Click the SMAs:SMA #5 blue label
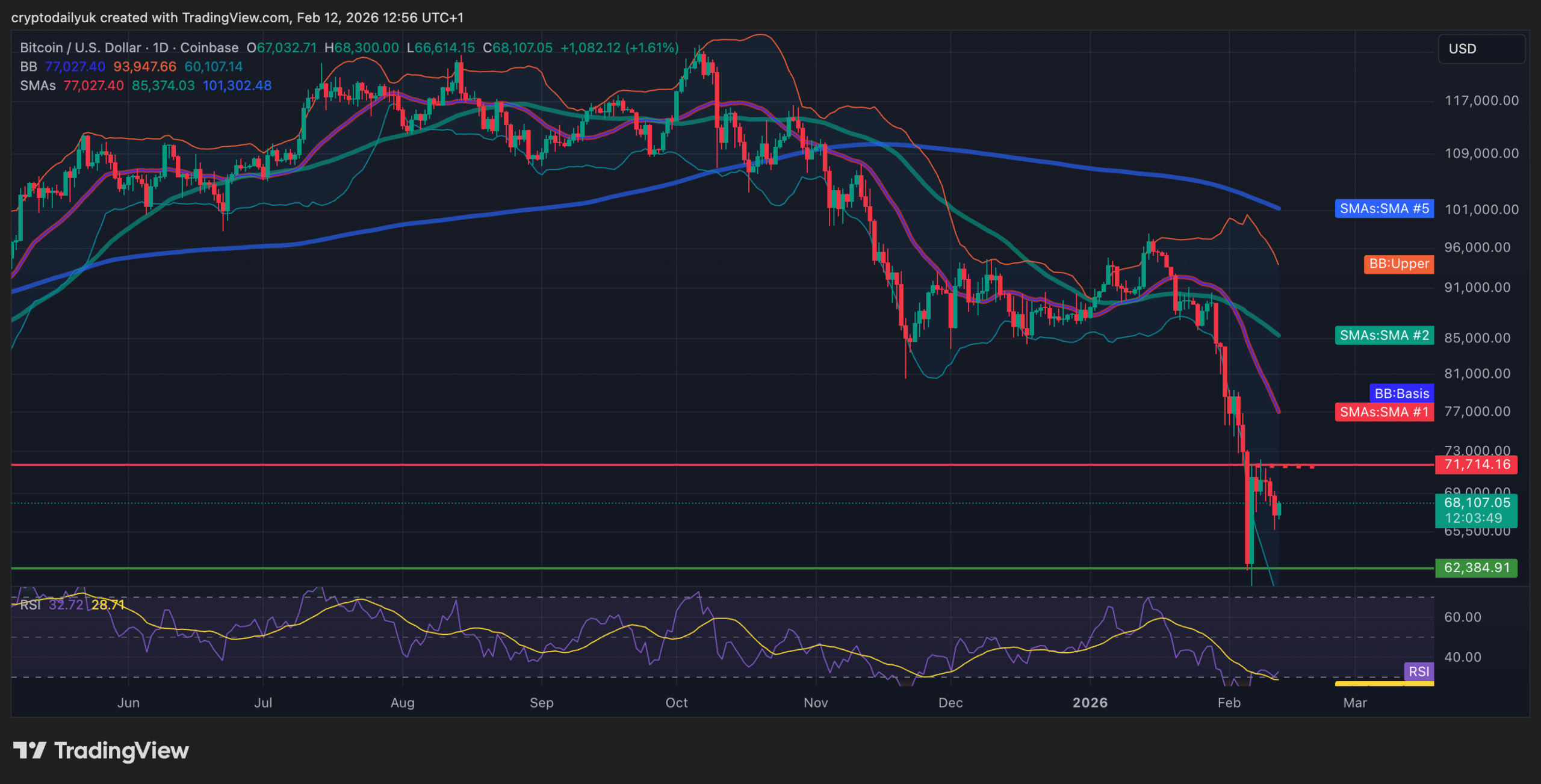 [1384, 209]
